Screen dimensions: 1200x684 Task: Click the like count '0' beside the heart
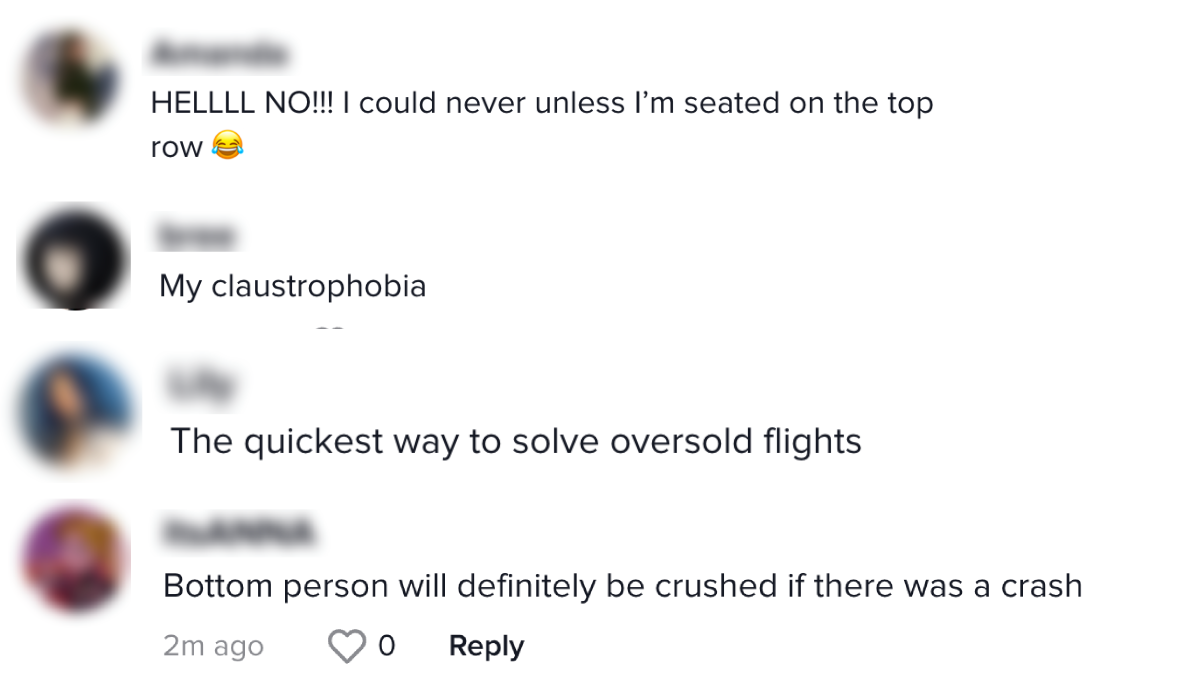click(x=386, y=647)
